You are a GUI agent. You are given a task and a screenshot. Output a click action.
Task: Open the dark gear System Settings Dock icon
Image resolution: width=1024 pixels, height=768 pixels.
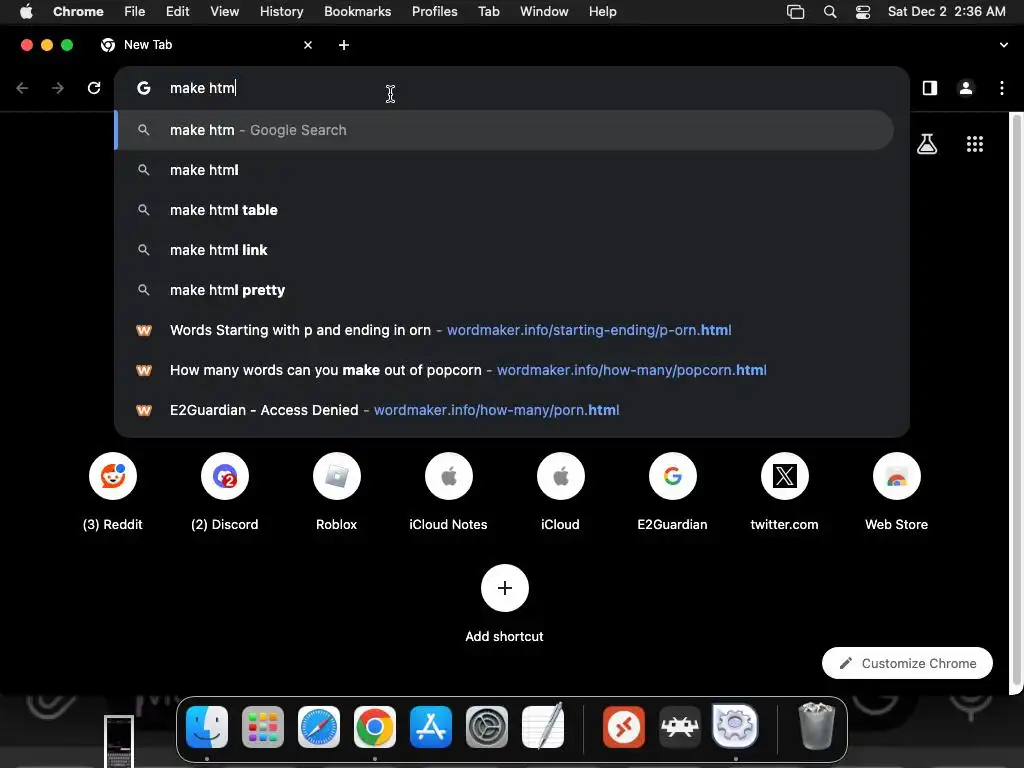point(487,727)
